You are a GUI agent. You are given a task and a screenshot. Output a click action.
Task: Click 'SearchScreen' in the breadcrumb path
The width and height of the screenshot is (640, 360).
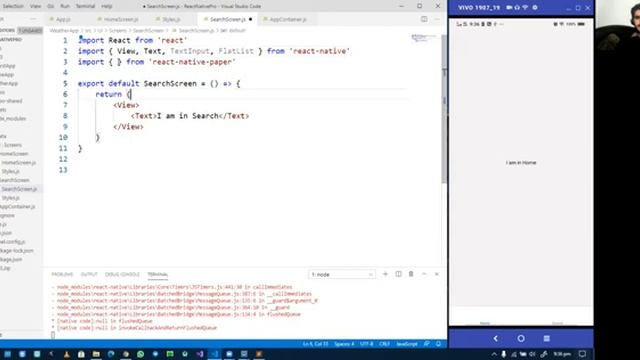pos(148,31)
